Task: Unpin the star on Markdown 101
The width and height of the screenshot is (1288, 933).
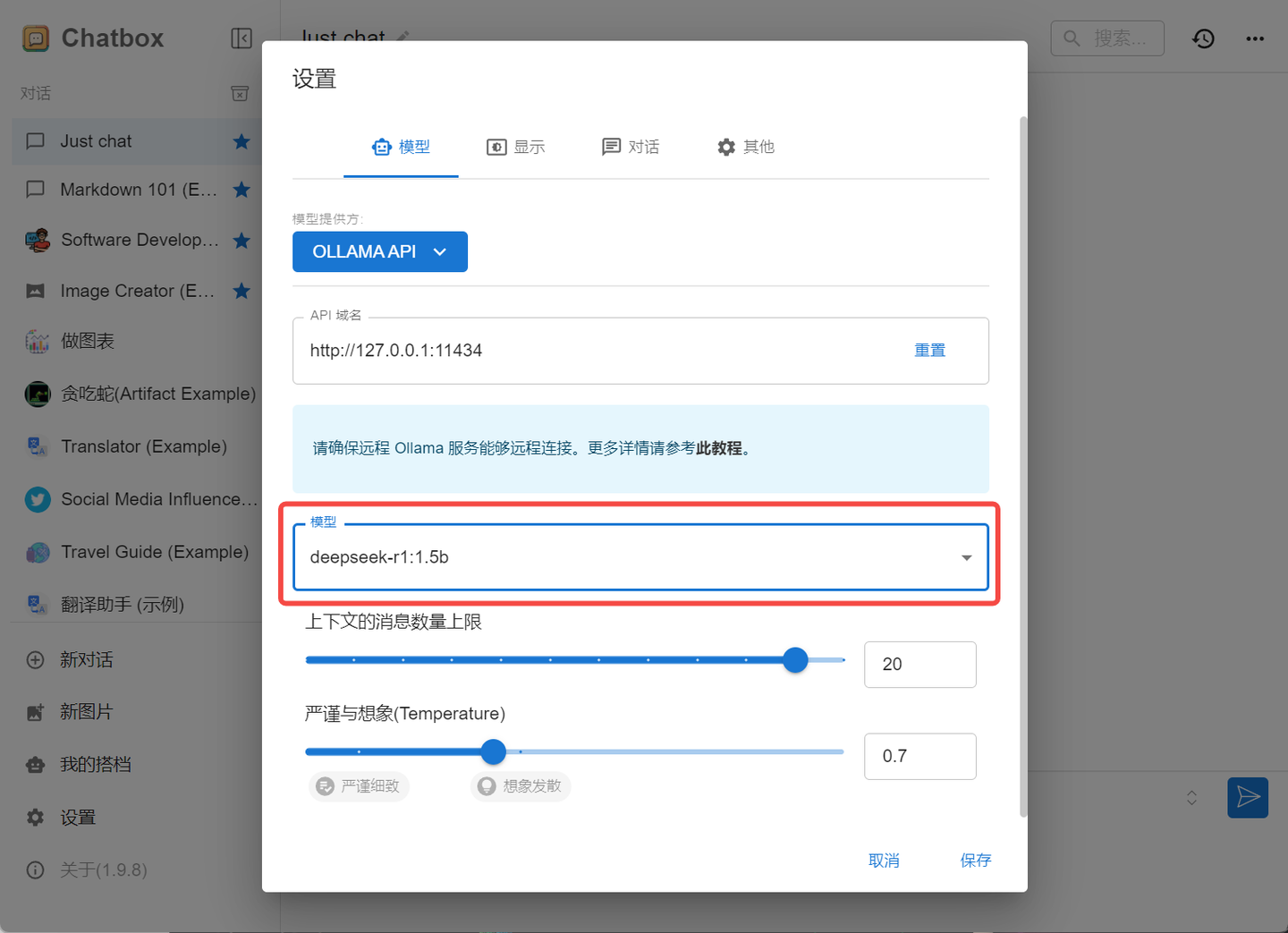Action: [x=241, y=189]
